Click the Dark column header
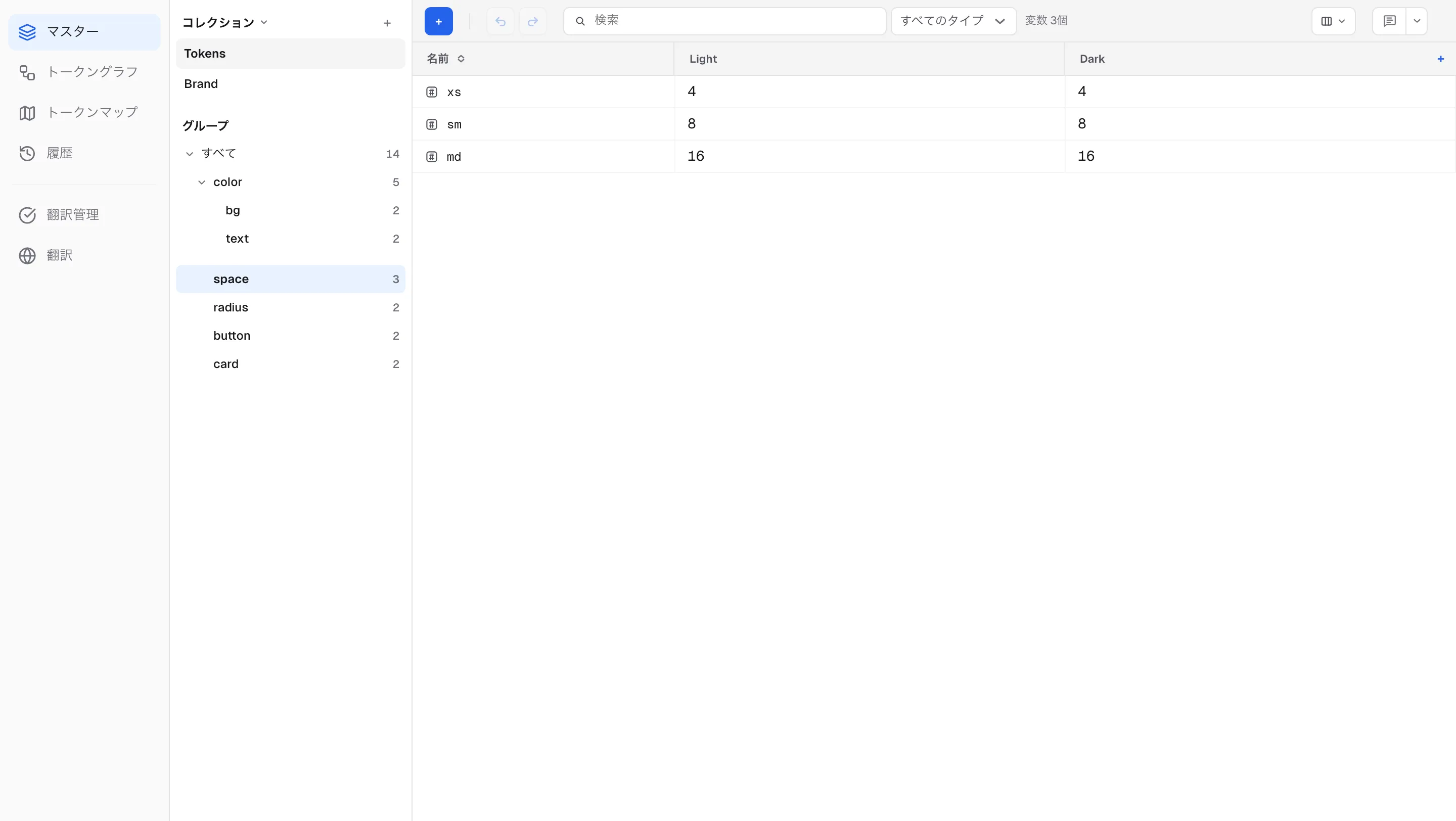 pos(1260,59)
